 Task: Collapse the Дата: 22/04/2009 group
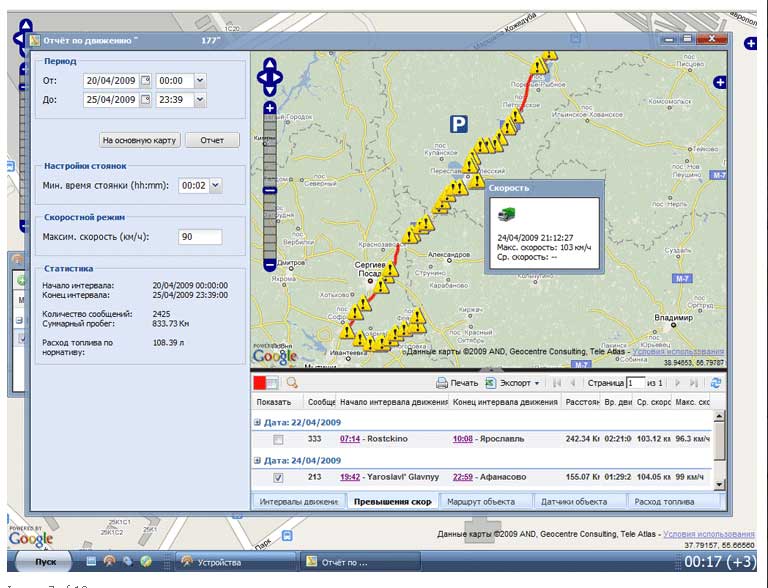(x=258, y=422)
